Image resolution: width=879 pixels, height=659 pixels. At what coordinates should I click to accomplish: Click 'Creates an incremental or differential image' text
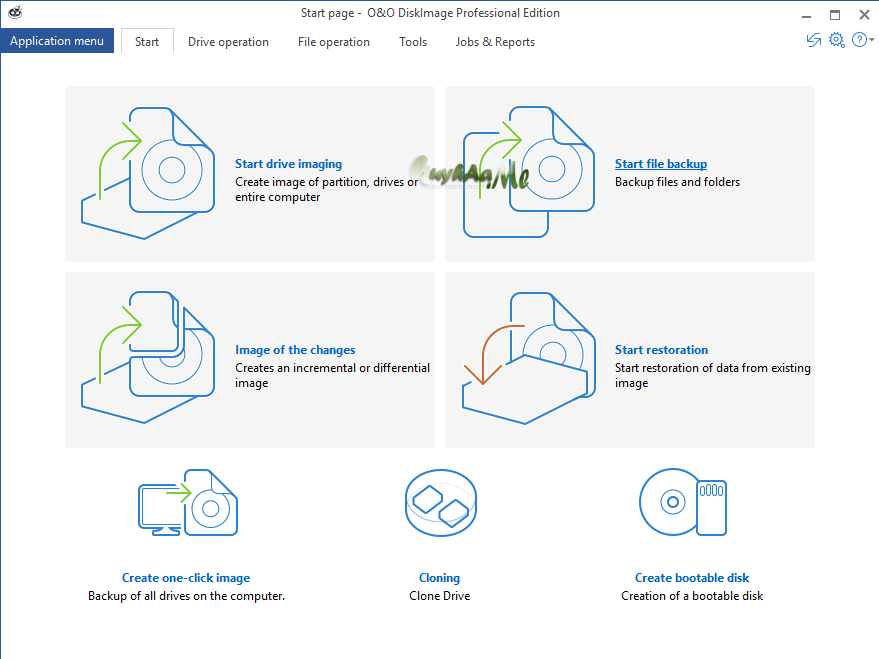(x=332, y=375)
